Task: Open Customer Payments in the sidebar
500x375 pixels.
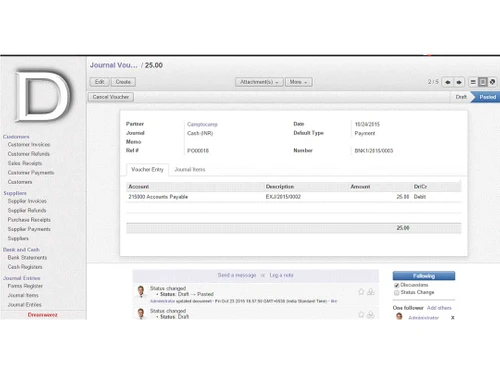Action: pos(31,173)
